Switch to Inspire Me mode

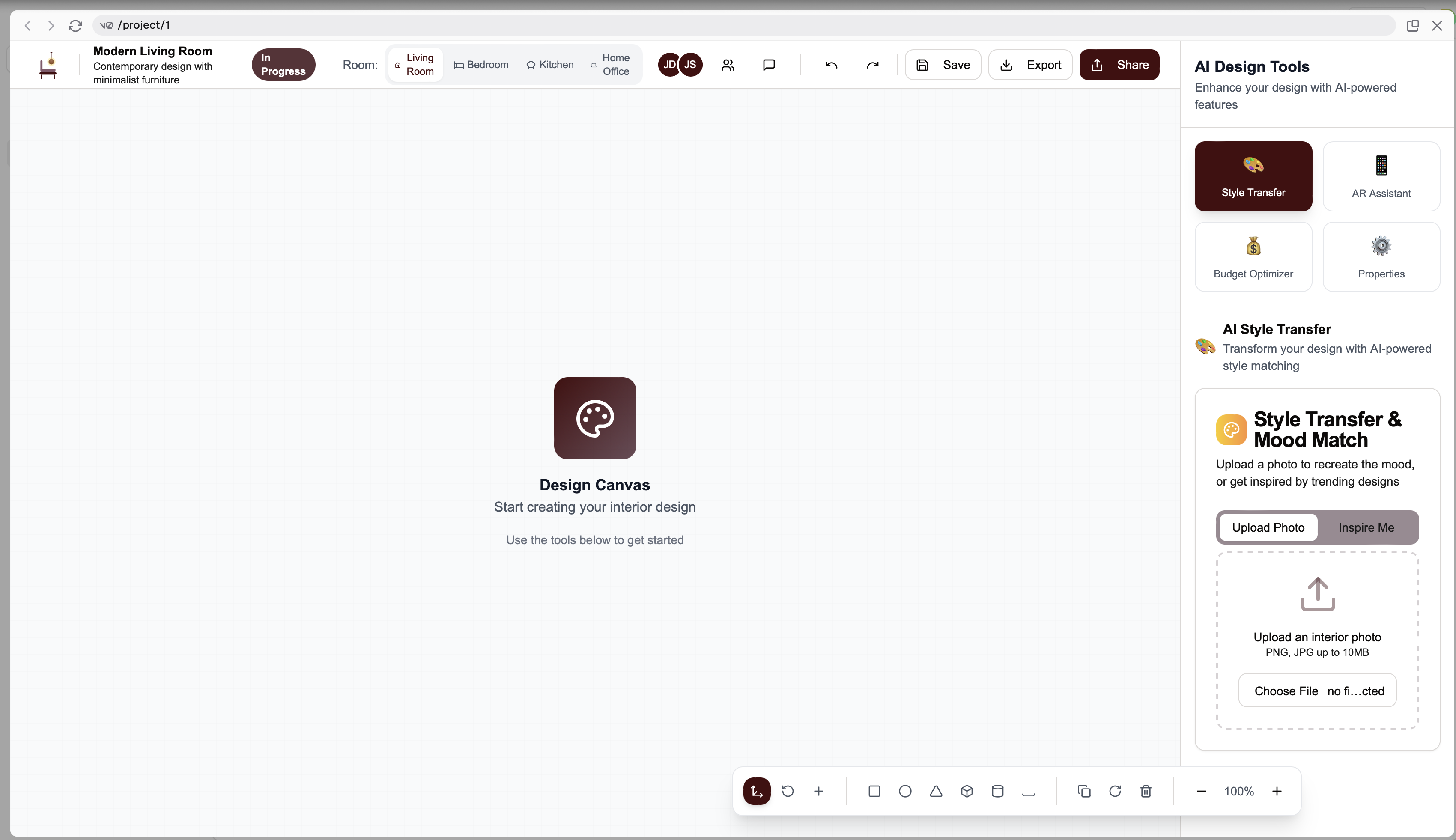point(1366,527)
